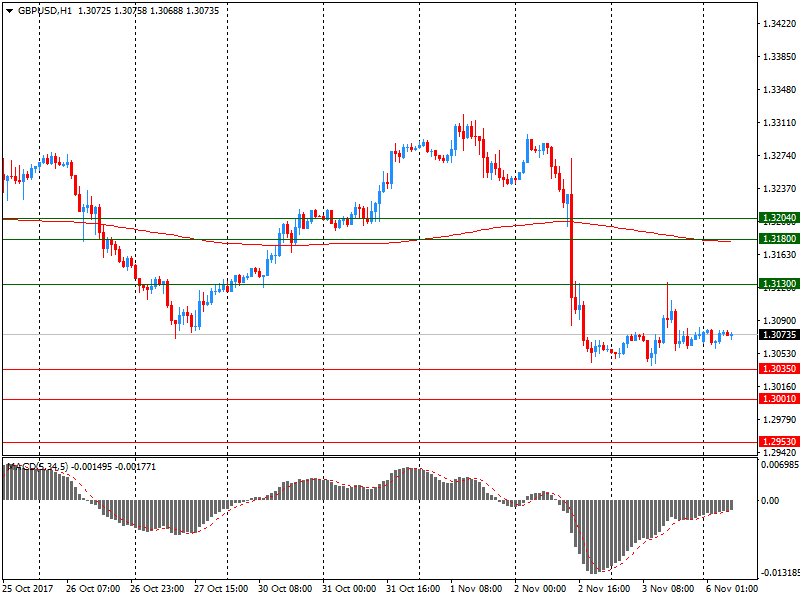Select the 1 Nov 08:00 time label
Screen dimensions: 800x600
click(x=476, y=589)
